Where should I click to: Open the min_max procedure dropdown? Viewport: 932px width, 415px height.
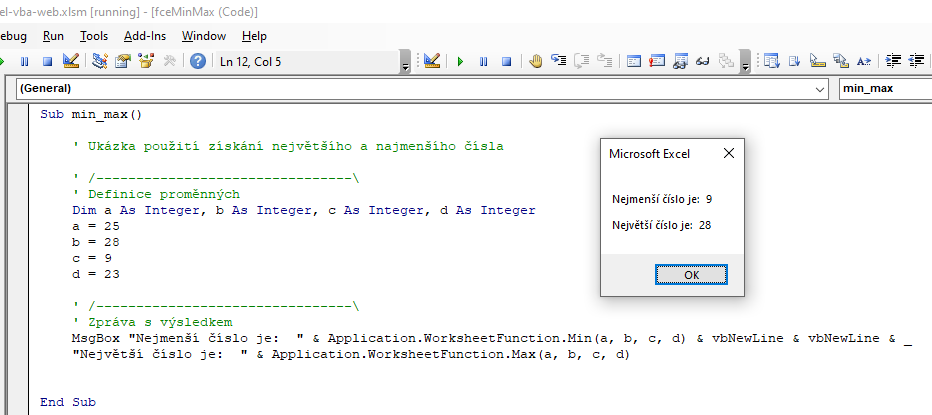click(x=885, y=89)
